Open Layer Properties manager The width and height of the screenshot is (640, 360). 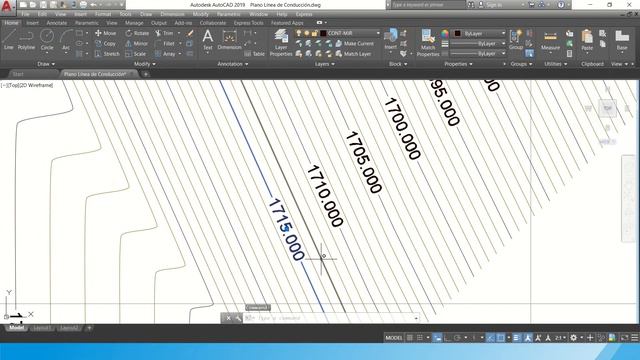pyautogui.click(x=281, y=42)
